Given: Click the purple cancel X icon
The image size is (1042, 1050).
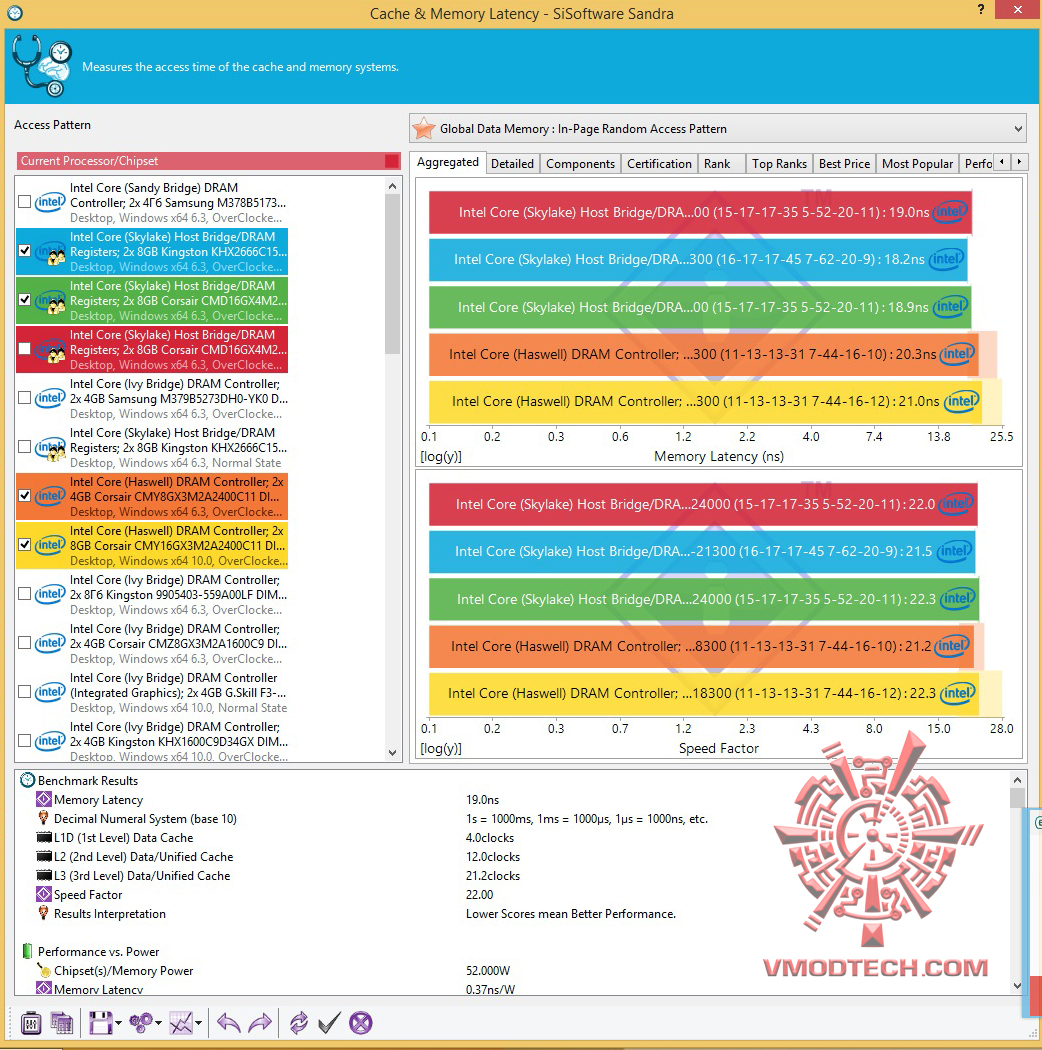Looking at the screenshot, I should coord(360,1023).
